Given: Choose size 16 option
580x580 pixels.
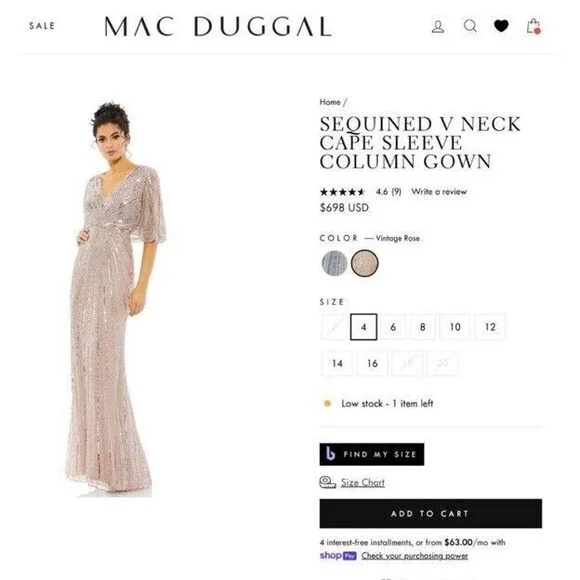Looking at the screenshot, I should pyautogui.click(x=372, y=363).
